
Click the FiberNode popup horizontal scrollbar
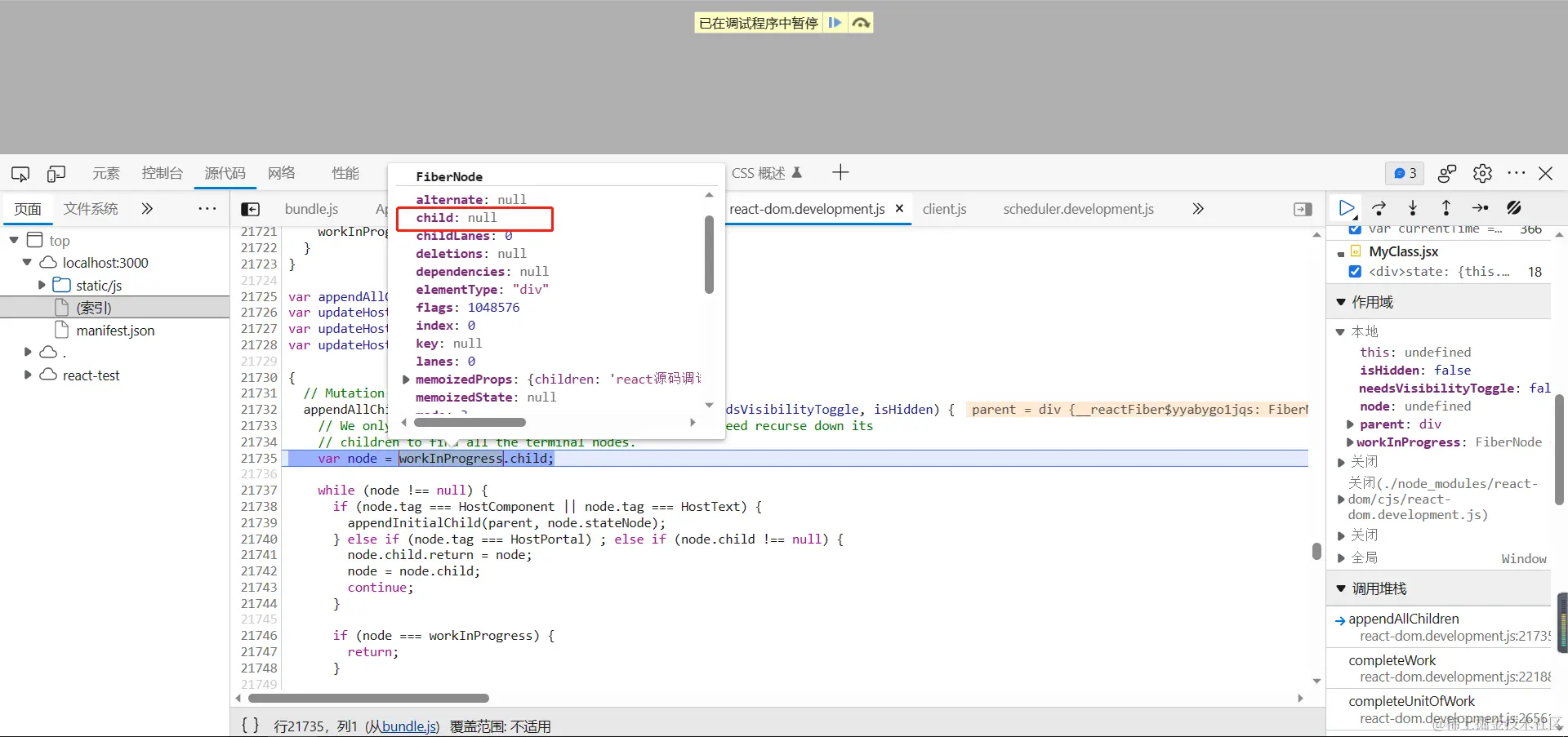470,423
